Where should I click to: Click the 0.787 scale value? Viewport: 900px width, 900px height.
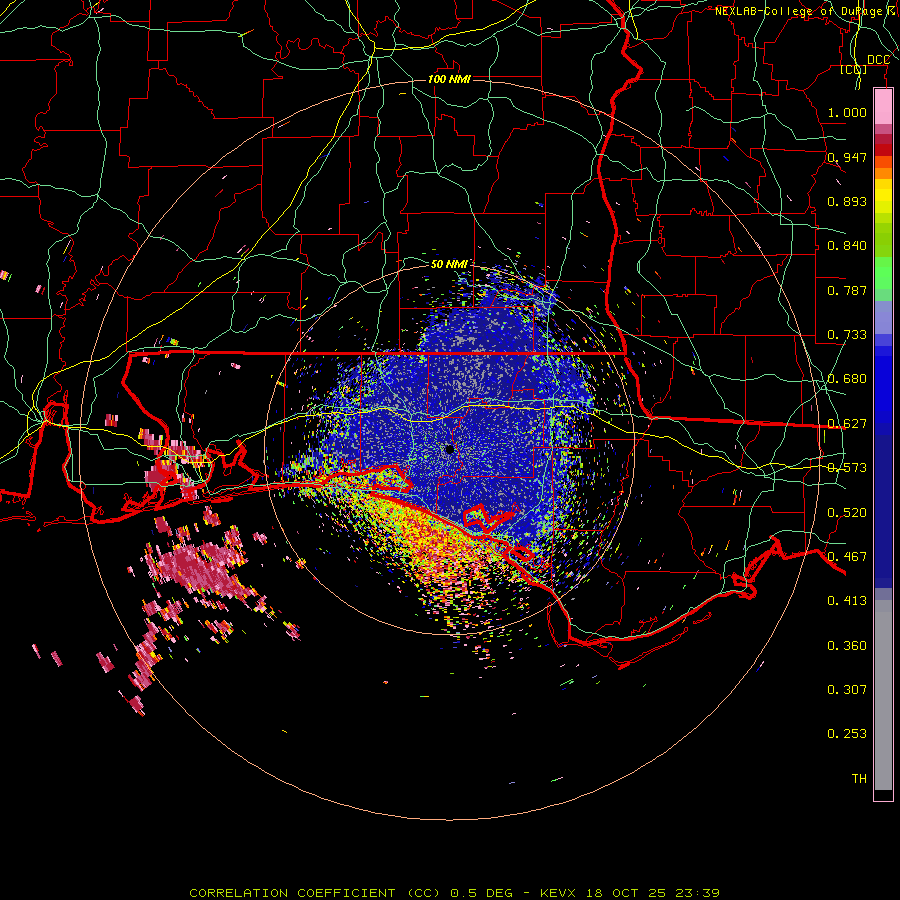[x=847, y=290]
